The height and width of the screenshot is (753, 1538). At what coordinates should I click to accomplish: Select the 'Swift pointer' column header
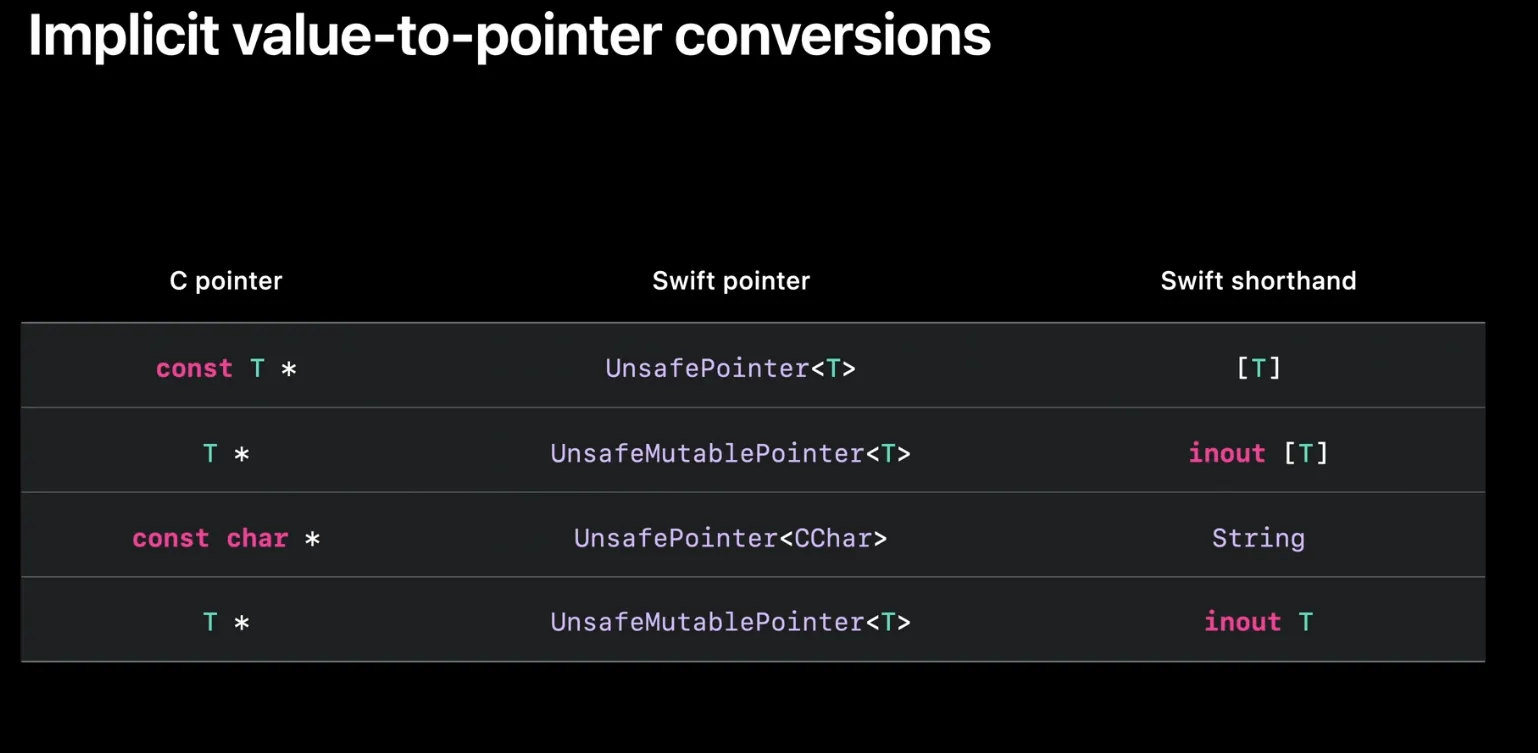pos(731,281)
